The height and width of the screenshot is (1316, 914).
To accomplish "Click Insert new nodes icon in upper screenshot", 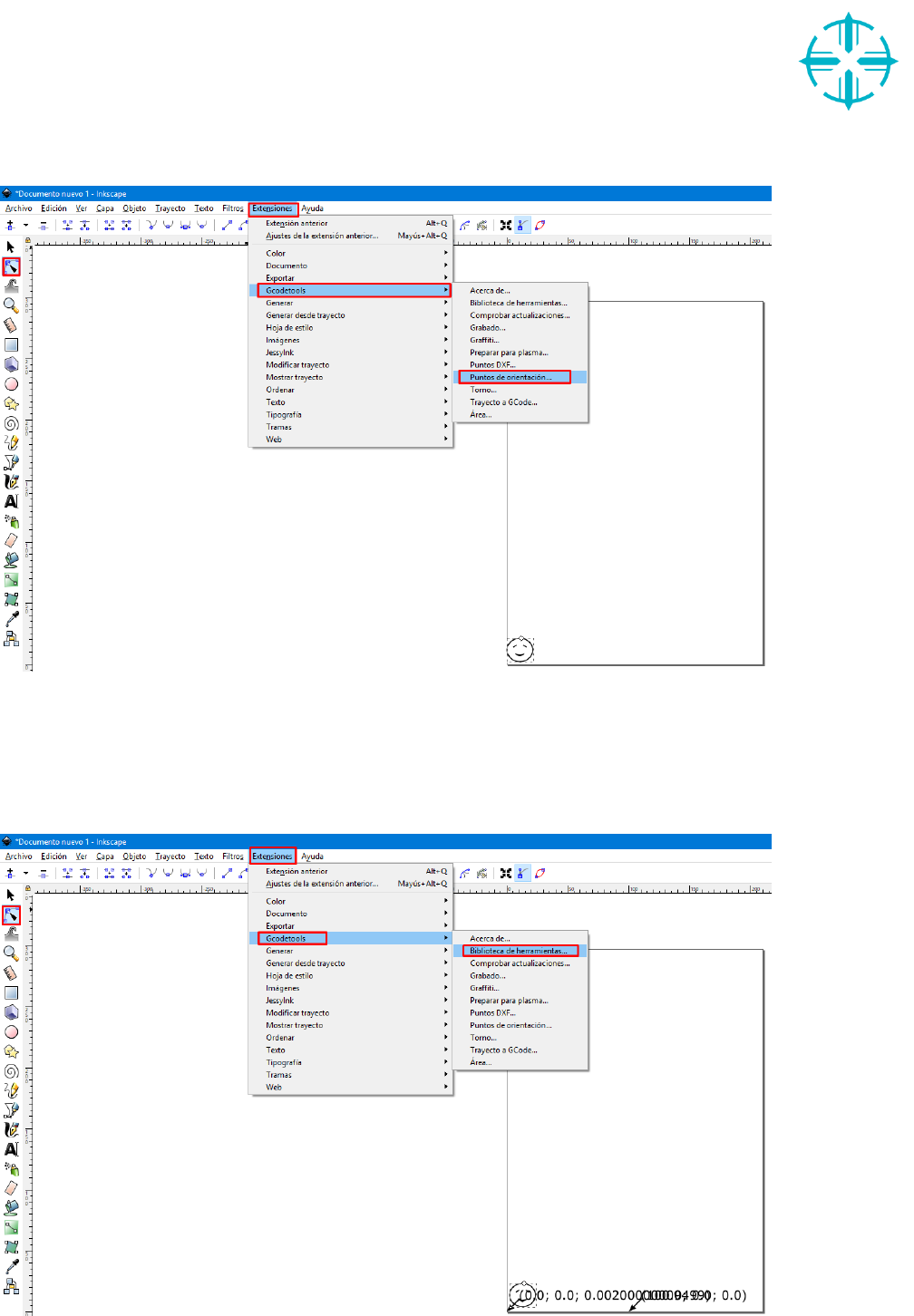I will coord(10,225).
